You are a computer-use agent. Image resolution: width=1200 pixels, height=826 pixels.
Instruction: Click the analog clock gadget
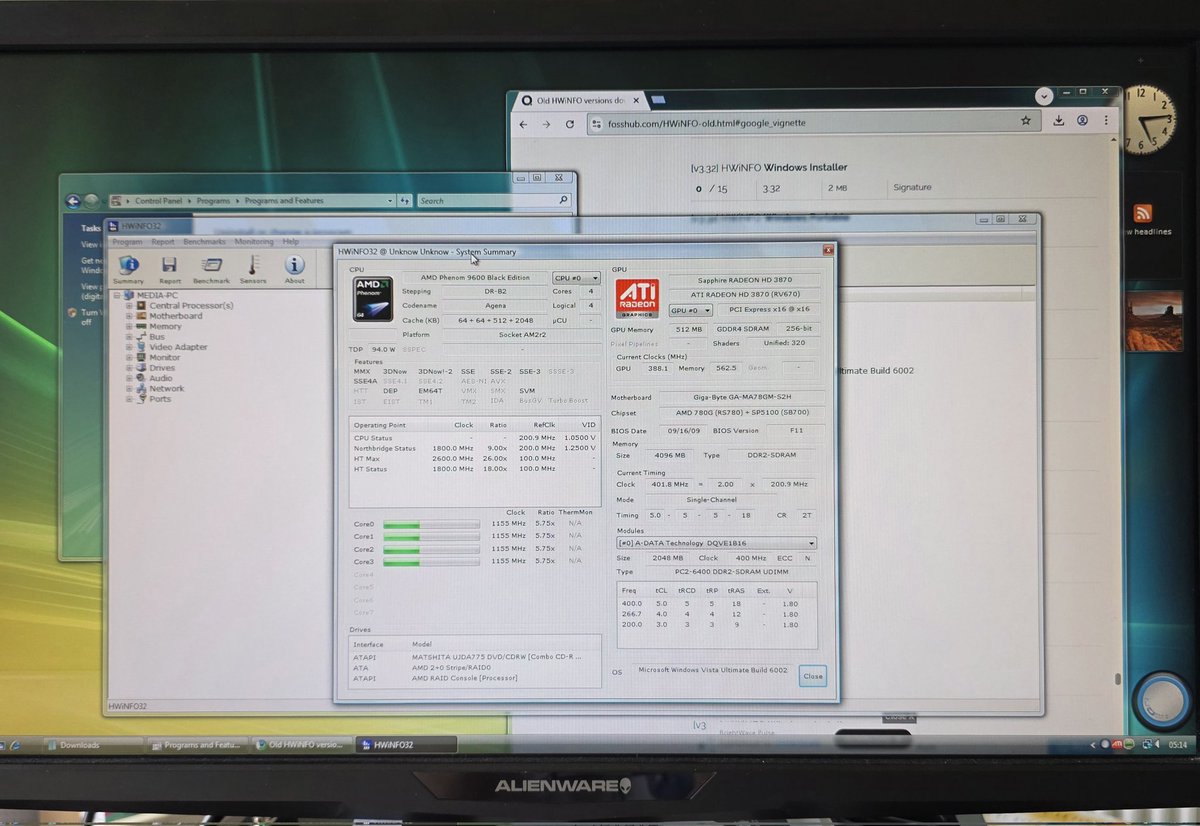click(x=1148, y=119)
